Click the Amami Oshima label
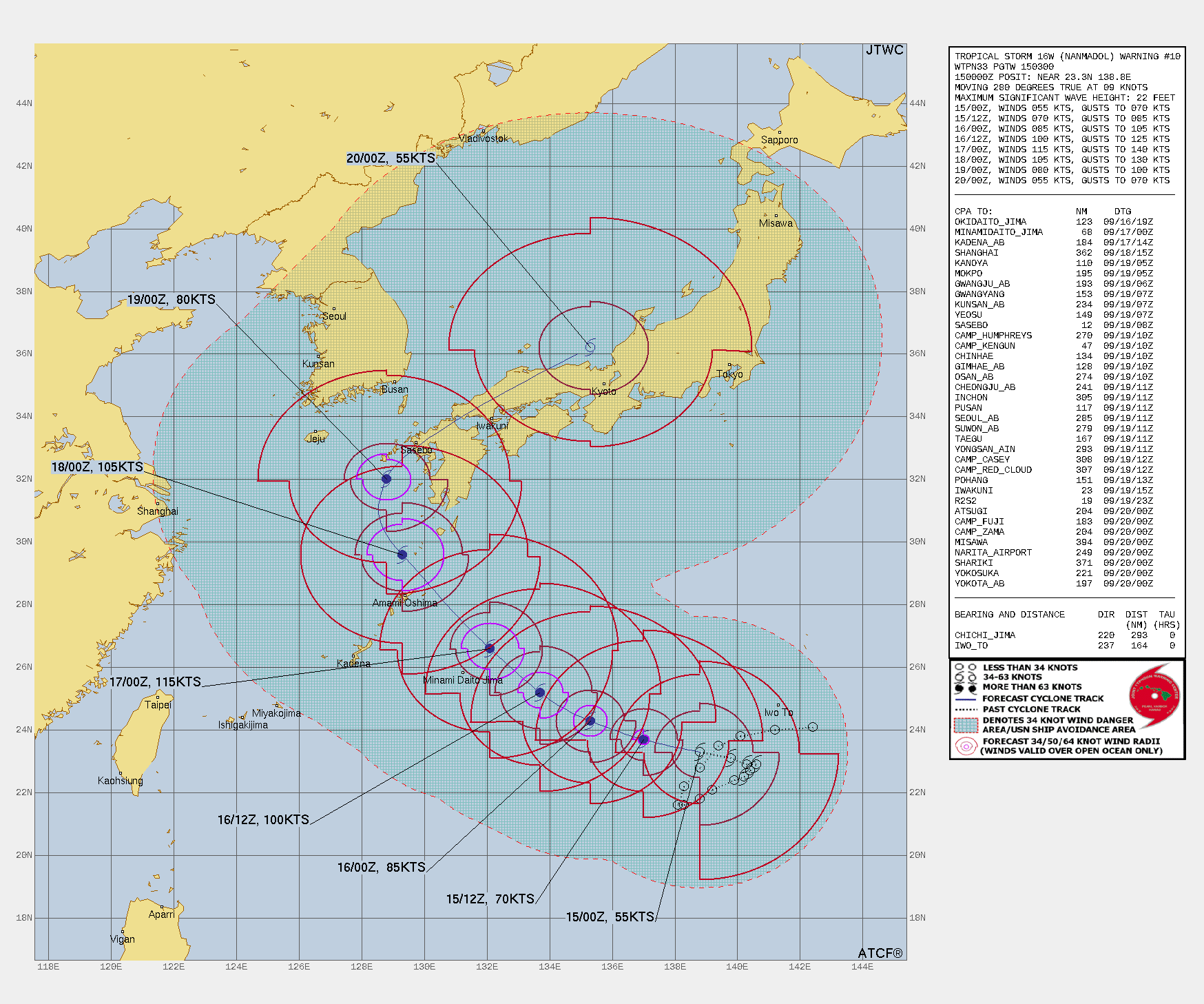This screenshot has width=1204, height=1004. [405, 603]
